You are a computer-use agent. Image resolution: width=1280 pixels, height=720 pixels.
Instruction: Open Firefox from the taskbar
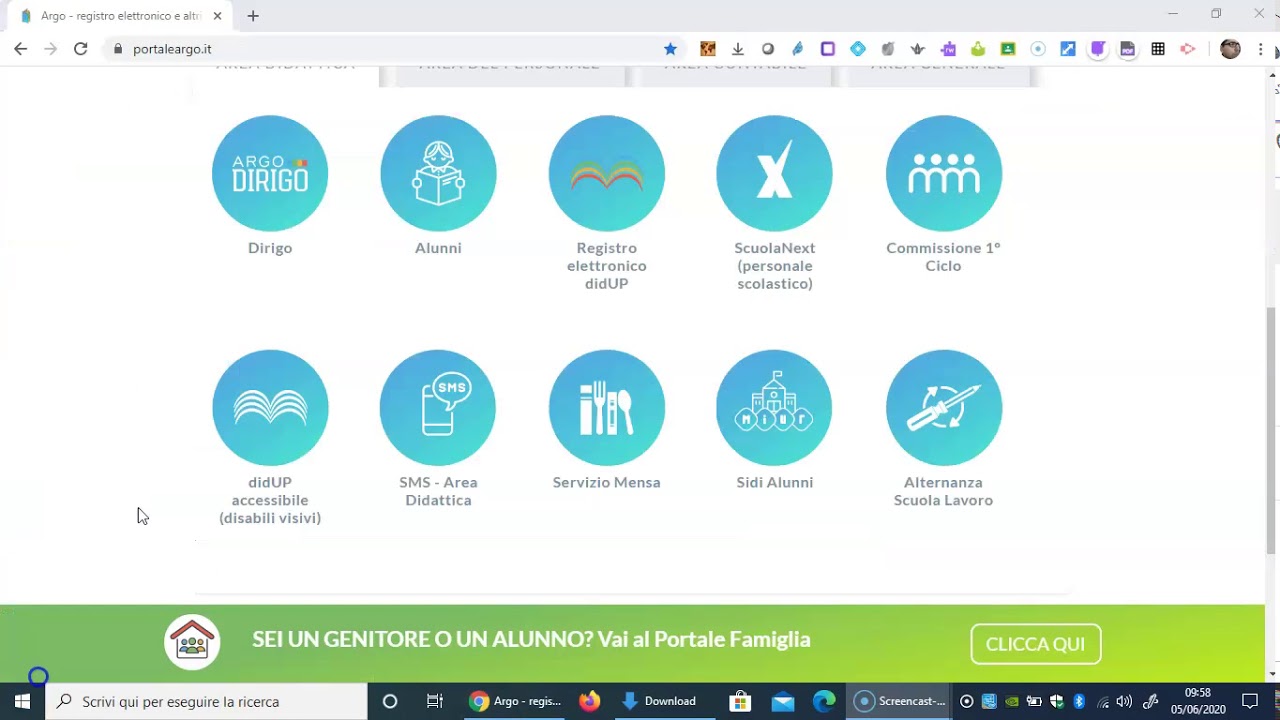(x=590, y=702)
